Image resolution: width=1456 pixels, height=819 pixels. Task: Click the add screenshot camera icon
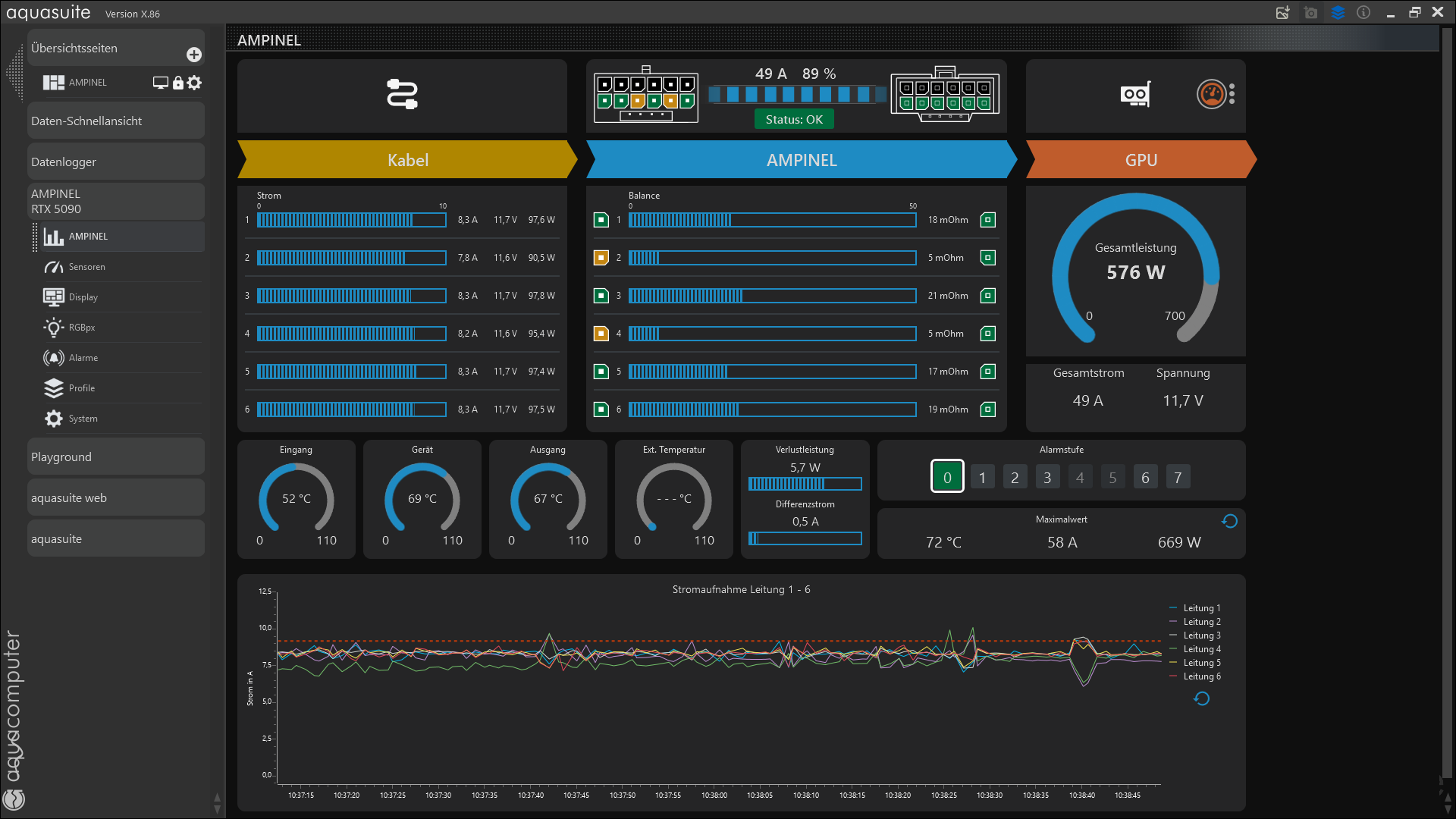point(1310,13)
